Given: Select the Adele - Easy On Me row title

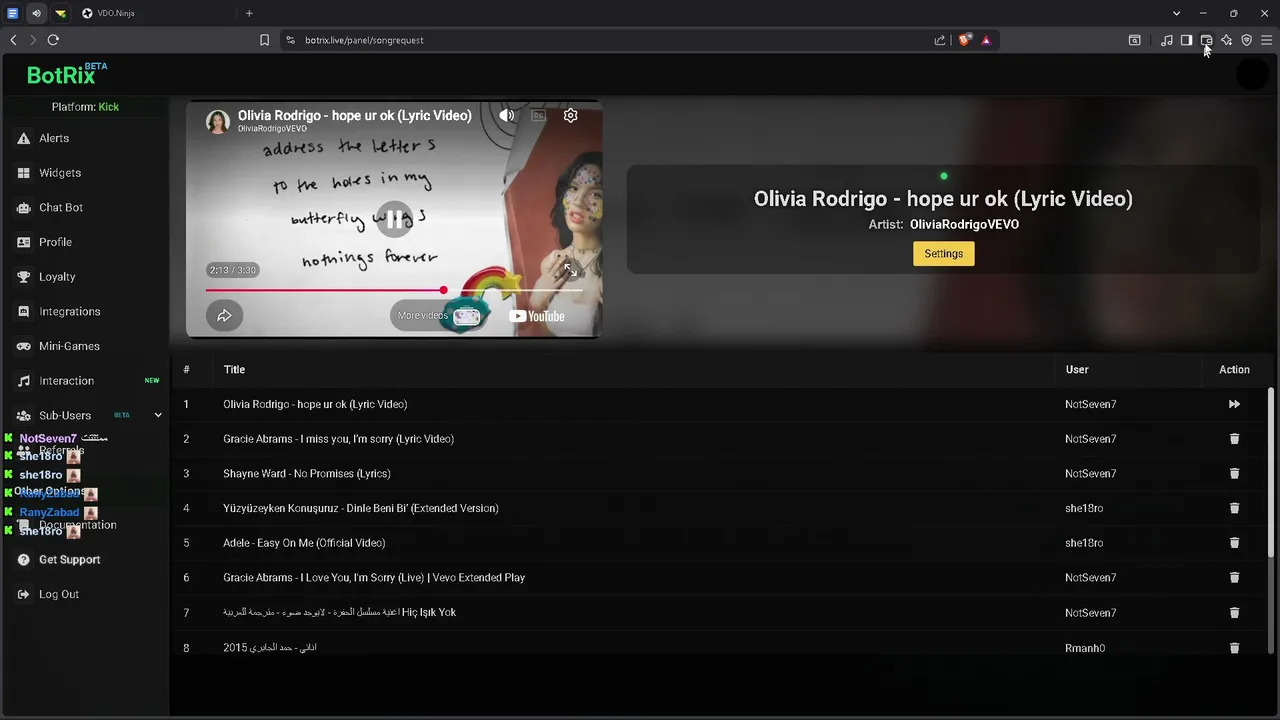Looking at the screenshot, I should click(x=304, y=543).
